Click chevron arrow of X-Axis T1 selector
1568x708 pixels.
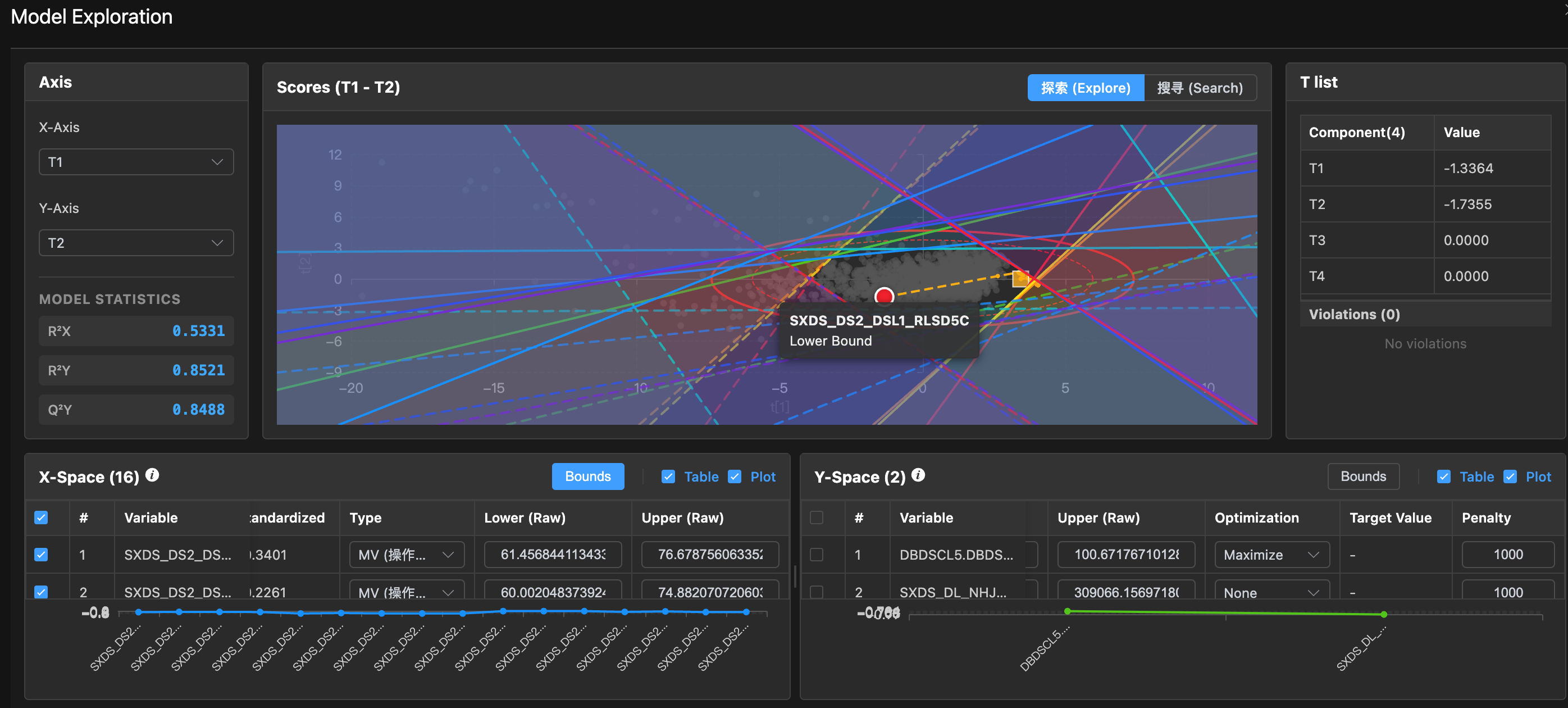tap(217, 162)
